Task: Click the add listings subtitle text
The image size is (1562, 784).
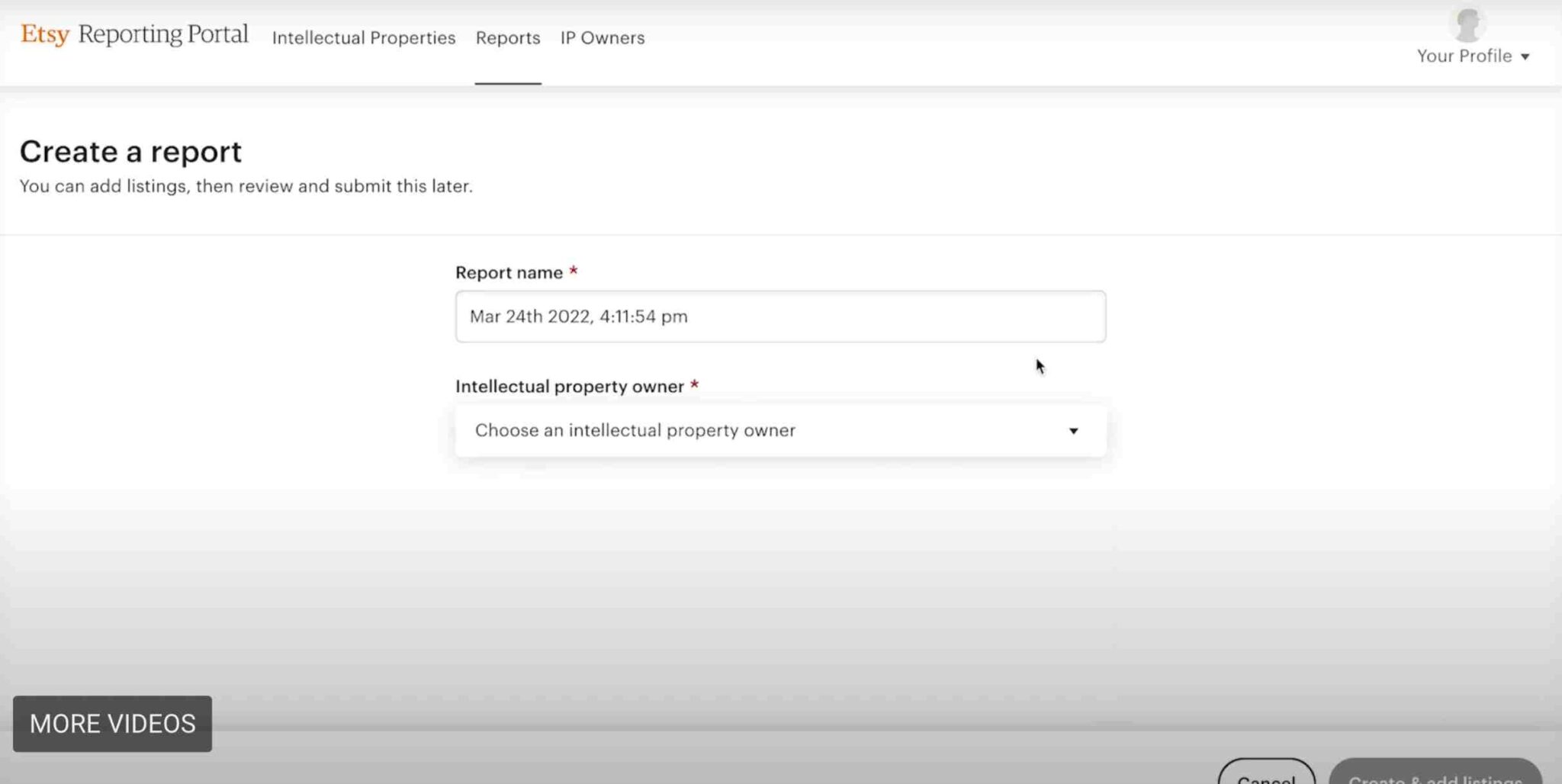Action: (x=246, y=187)
